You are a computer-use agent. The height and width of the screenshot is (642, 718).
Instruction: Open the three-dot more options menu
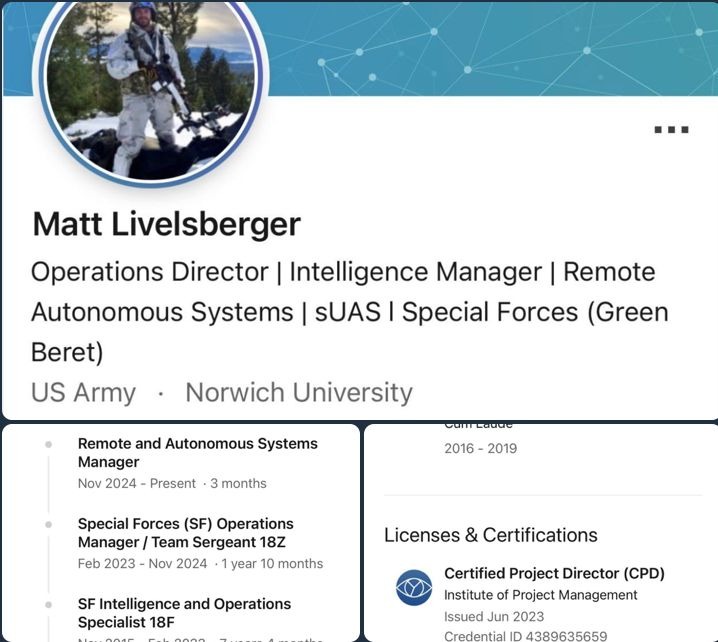click(671, 130)
